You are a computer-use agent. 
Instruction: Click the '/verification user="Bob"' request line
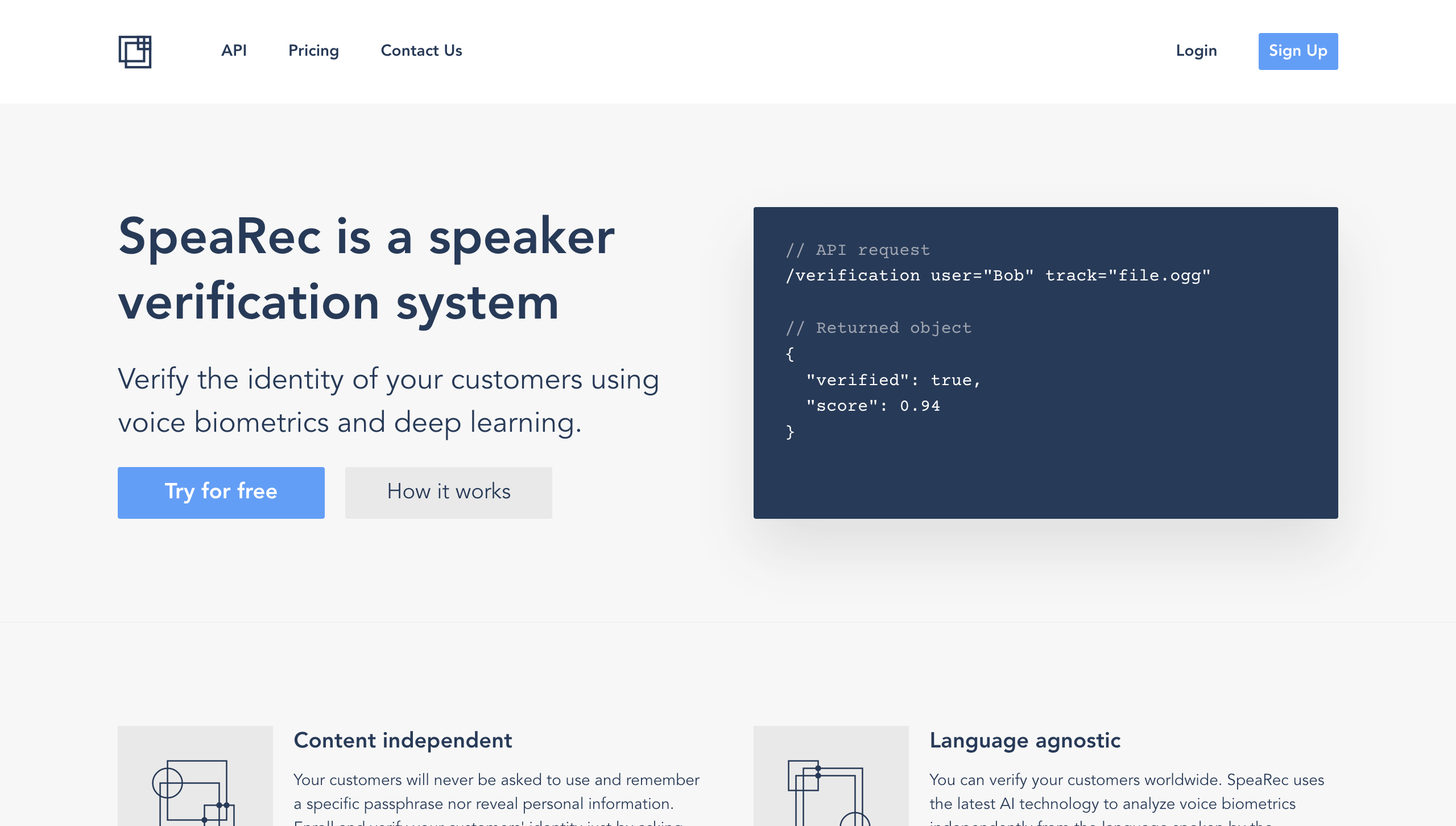[998, 276]
